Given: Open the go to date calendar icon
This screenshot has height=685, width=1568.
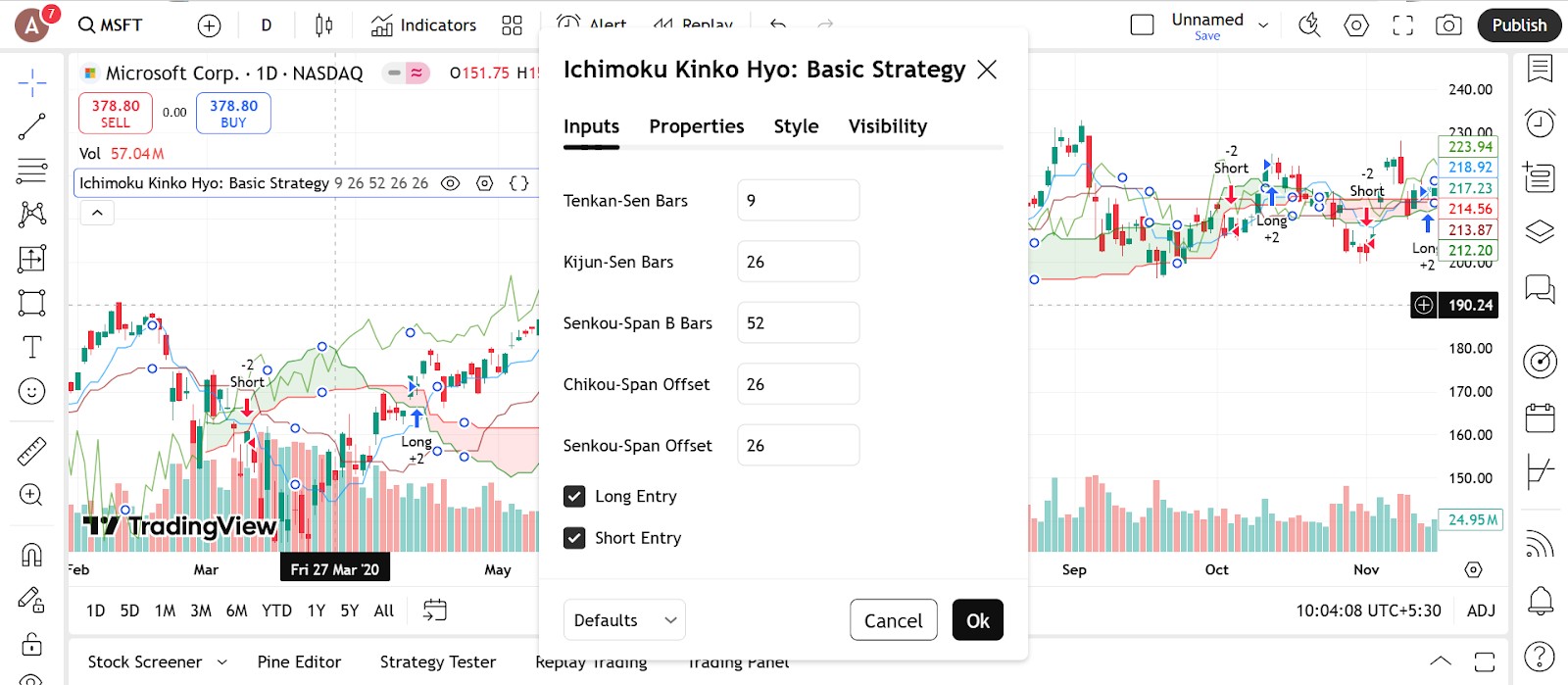Looking at the screenshot, I should point(434,611).
